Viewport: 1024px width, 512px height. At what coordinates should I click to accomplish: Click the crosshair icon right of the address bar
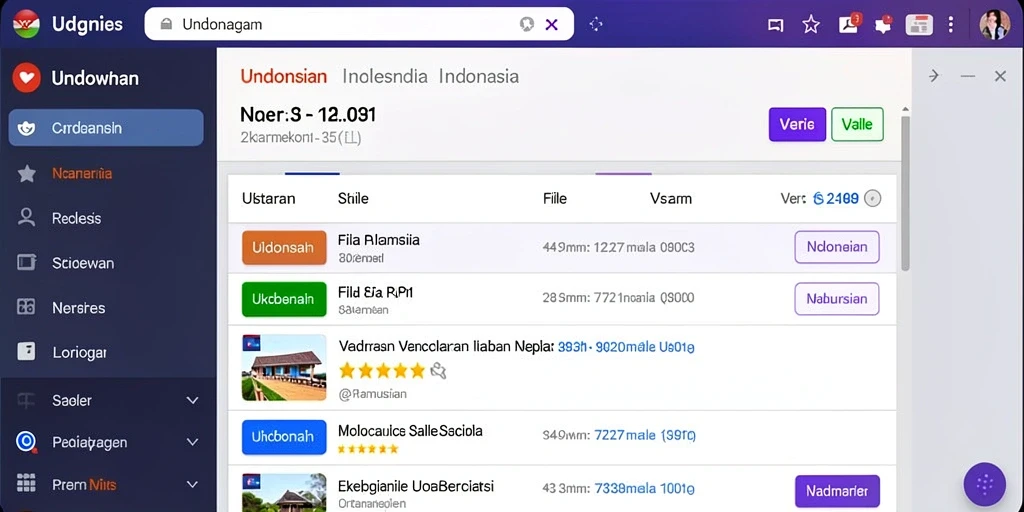(596, 24)
